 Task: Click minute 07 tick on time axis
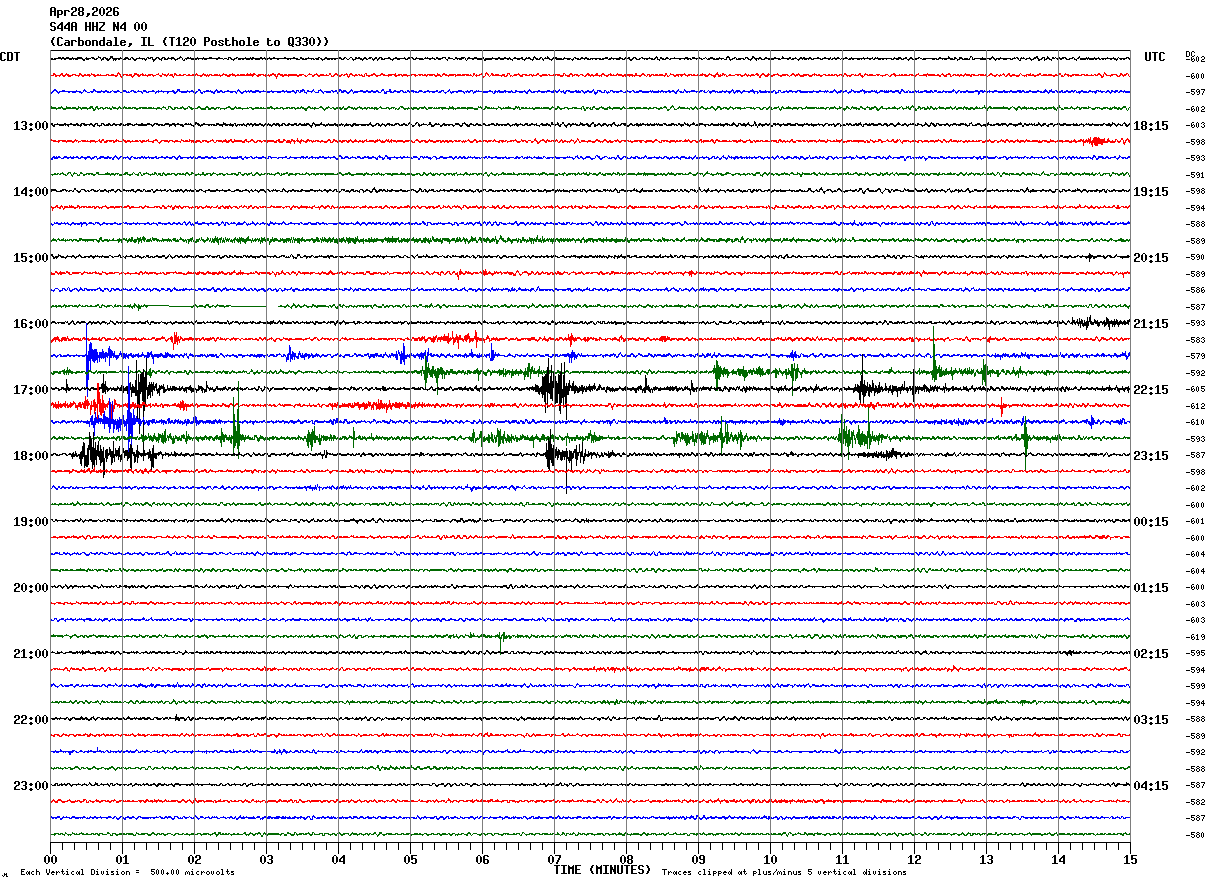554,859
